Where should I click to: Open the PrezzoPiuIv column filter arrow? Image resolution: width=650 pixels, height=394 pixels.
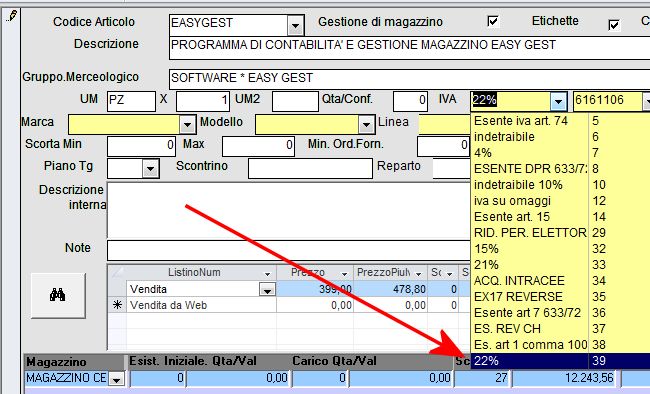coord(418,274)
